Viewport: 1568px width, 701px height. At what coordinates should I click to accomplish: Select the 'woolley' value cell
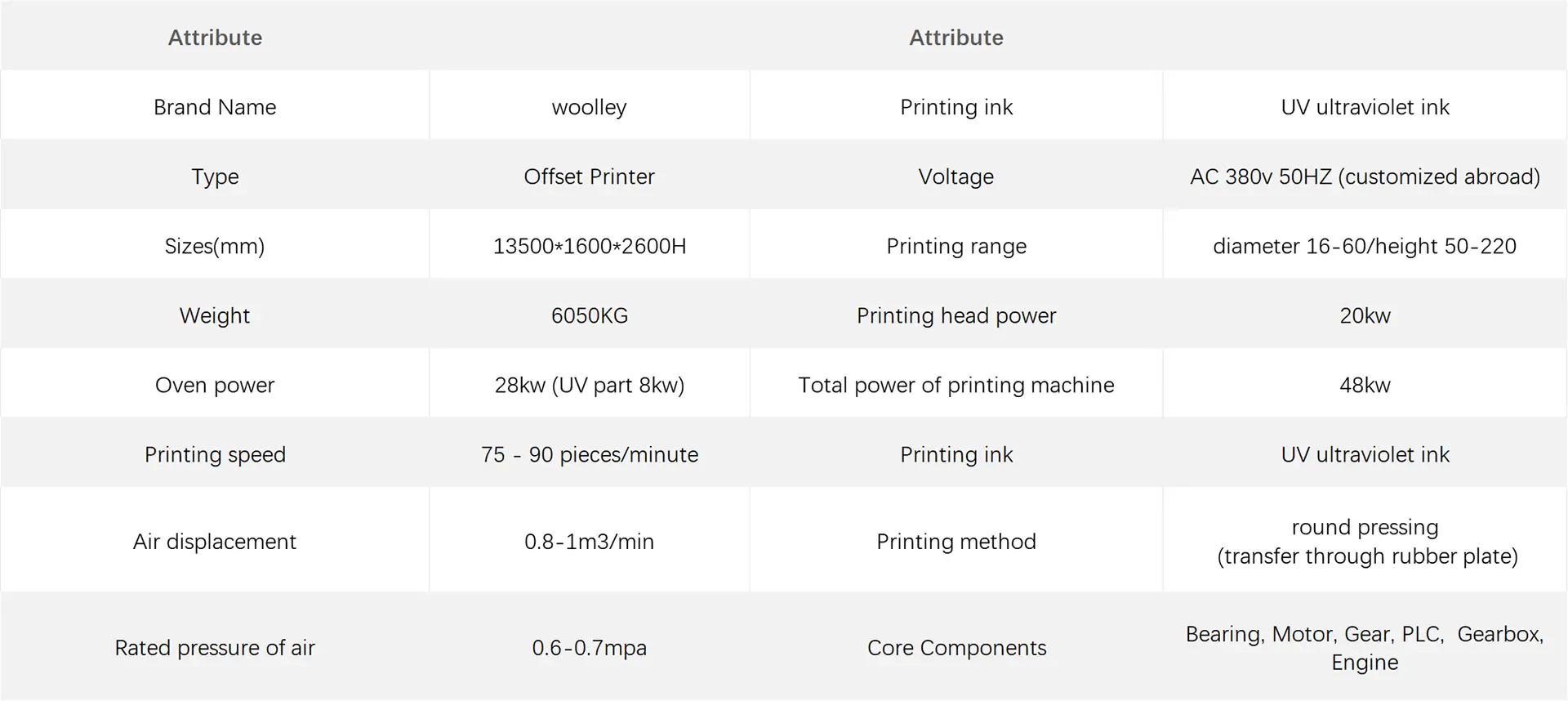(x=590, y=107)
